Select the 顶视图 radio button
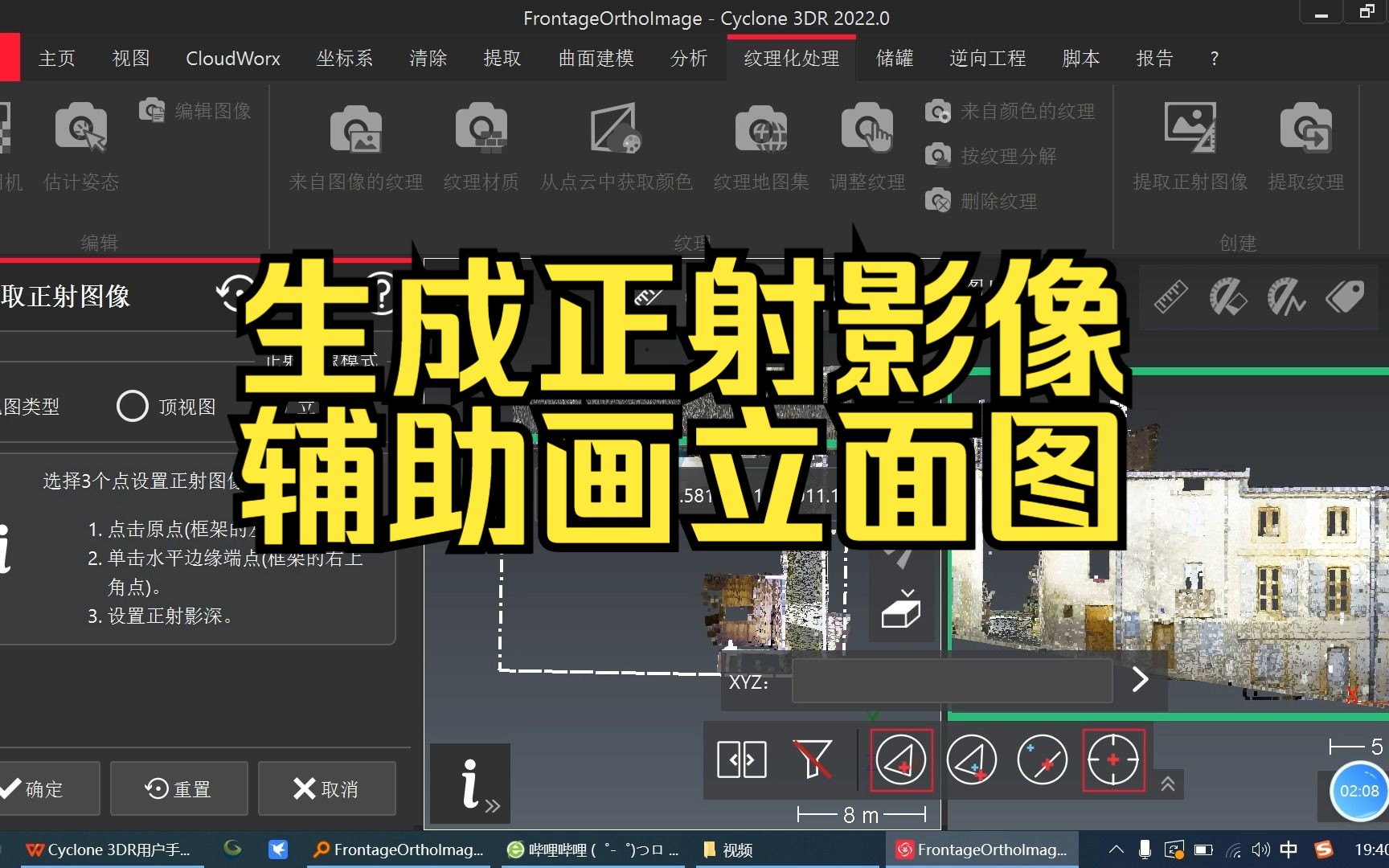1389x868 pixels. pos(133,407)
